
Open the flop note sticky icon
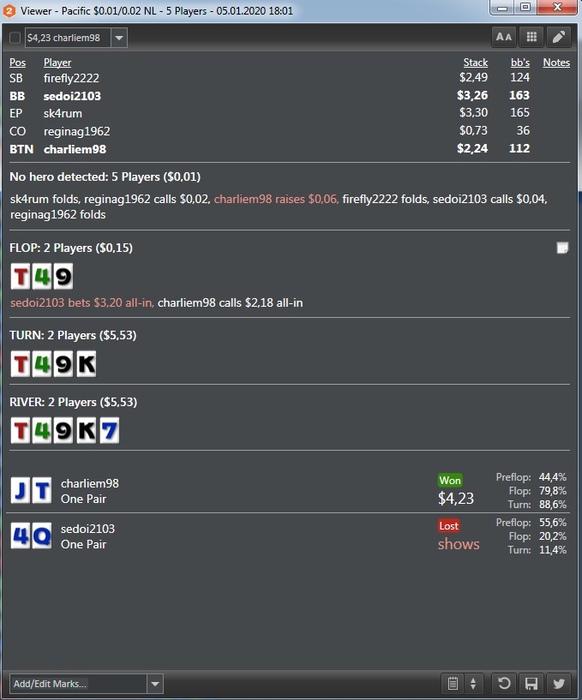pos(562,248)
